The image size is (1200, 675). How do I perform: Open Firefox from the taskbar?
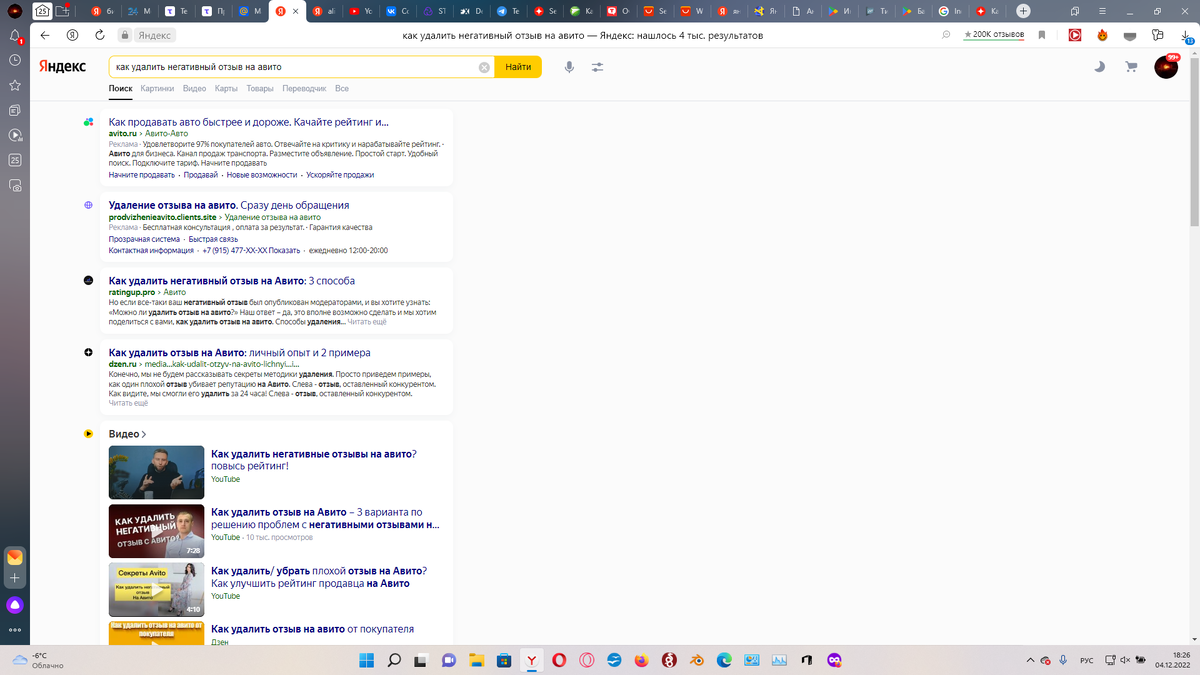click(641, 660)
